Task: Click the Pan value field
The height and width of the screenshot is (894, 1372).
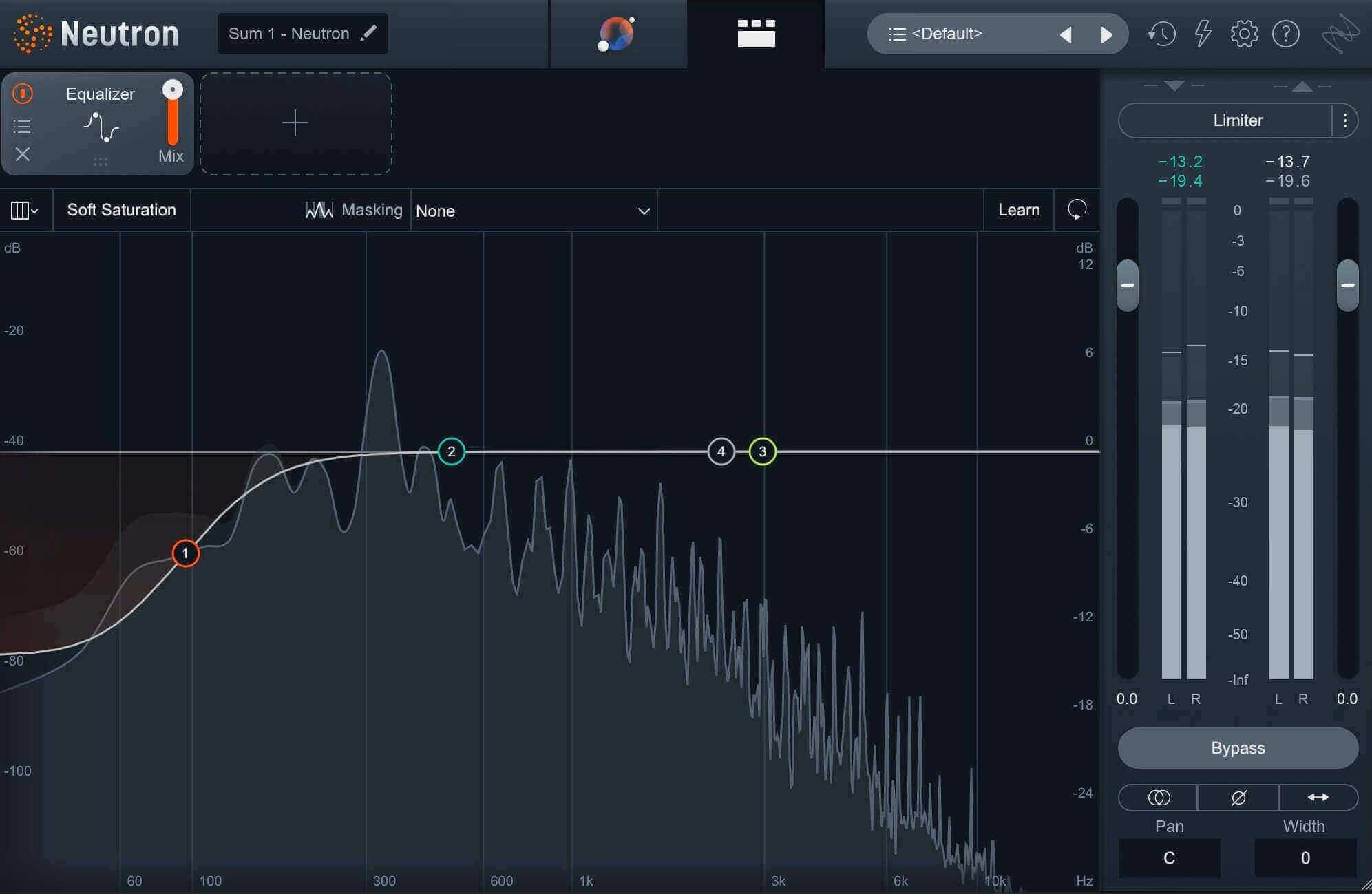Action: pos(1170,858)
